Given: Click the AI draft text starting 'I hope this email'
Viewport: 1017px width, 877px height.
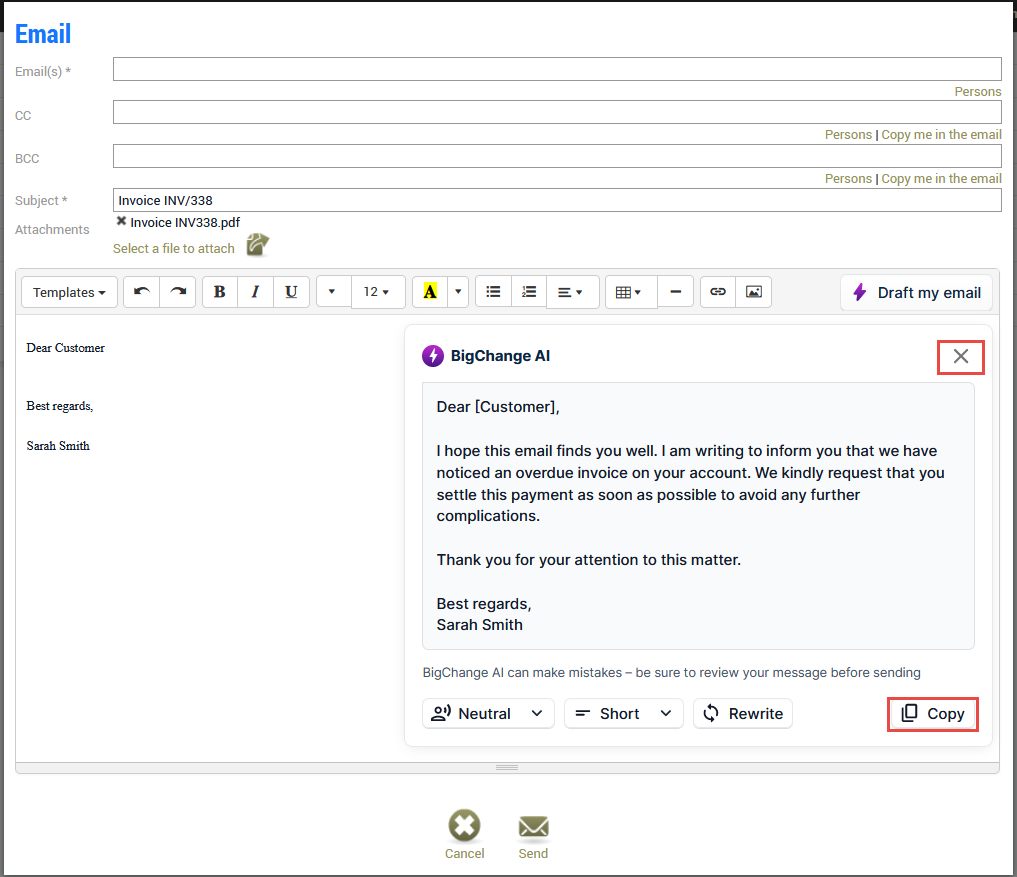Looking at the screenshot, I should click(x=690, y=483).
